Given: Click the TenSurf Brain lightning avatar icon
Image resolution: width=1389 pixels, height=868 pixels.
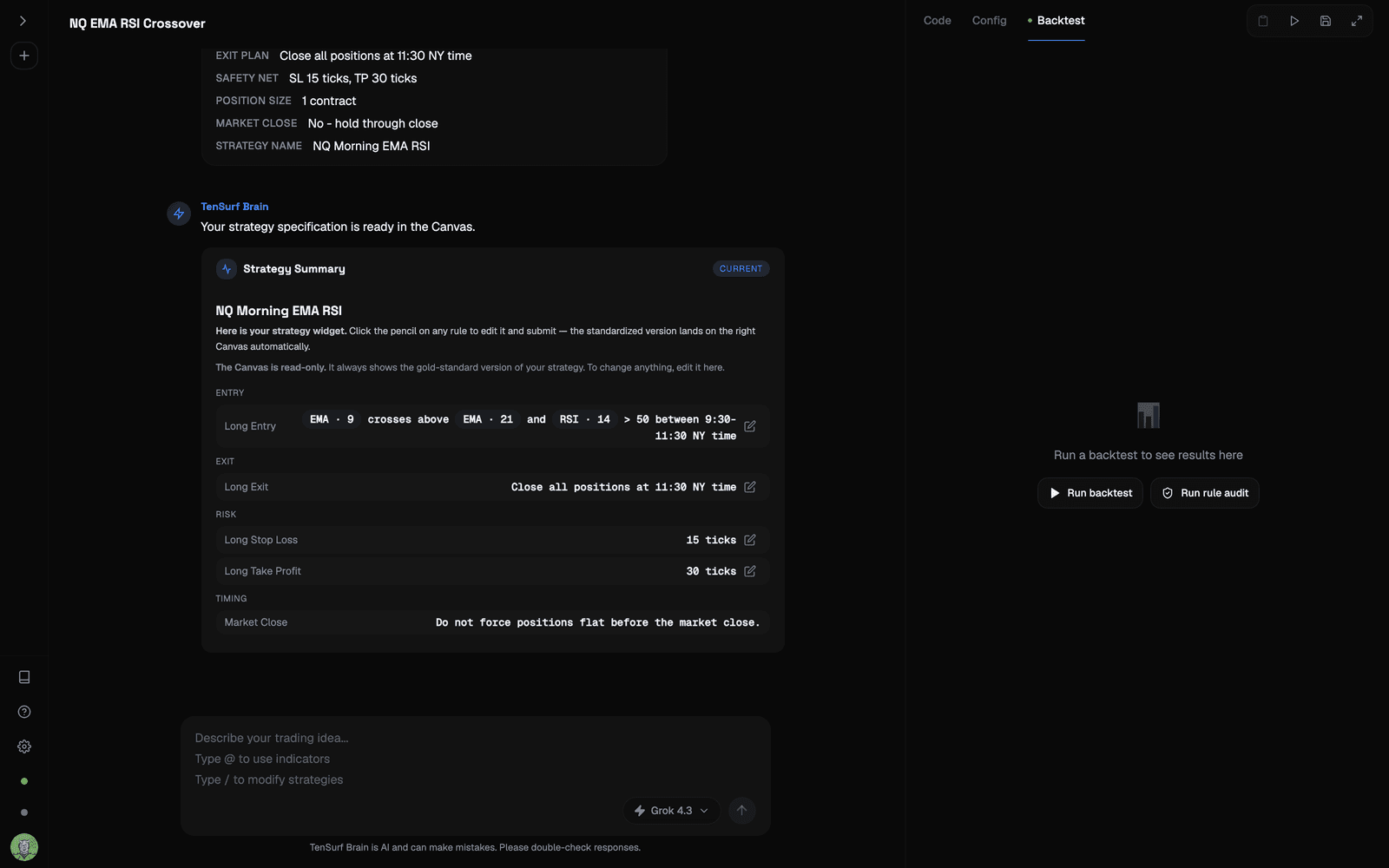Looking at the screenshot, I should 179,214.
